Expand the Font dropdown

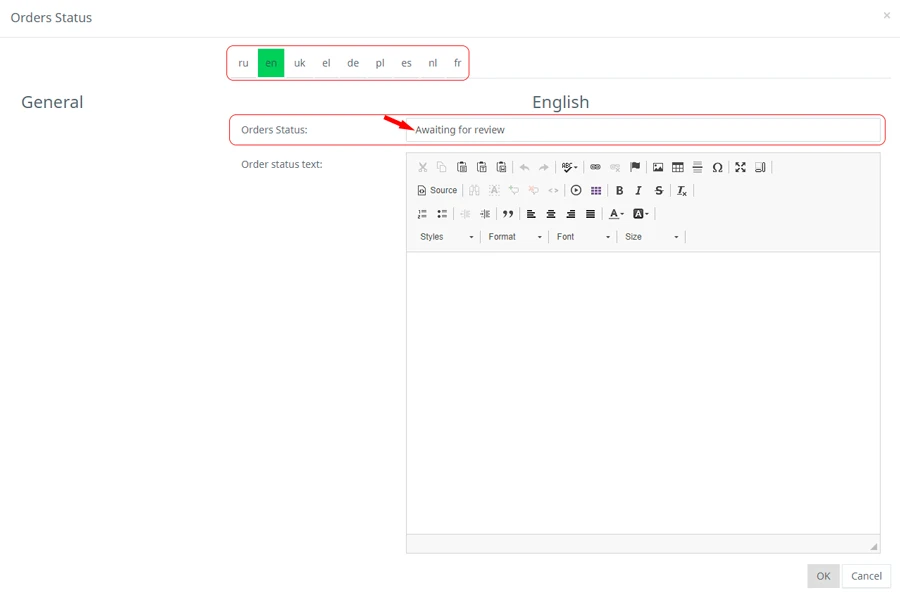pyautogui.click(x=583, y=237)
